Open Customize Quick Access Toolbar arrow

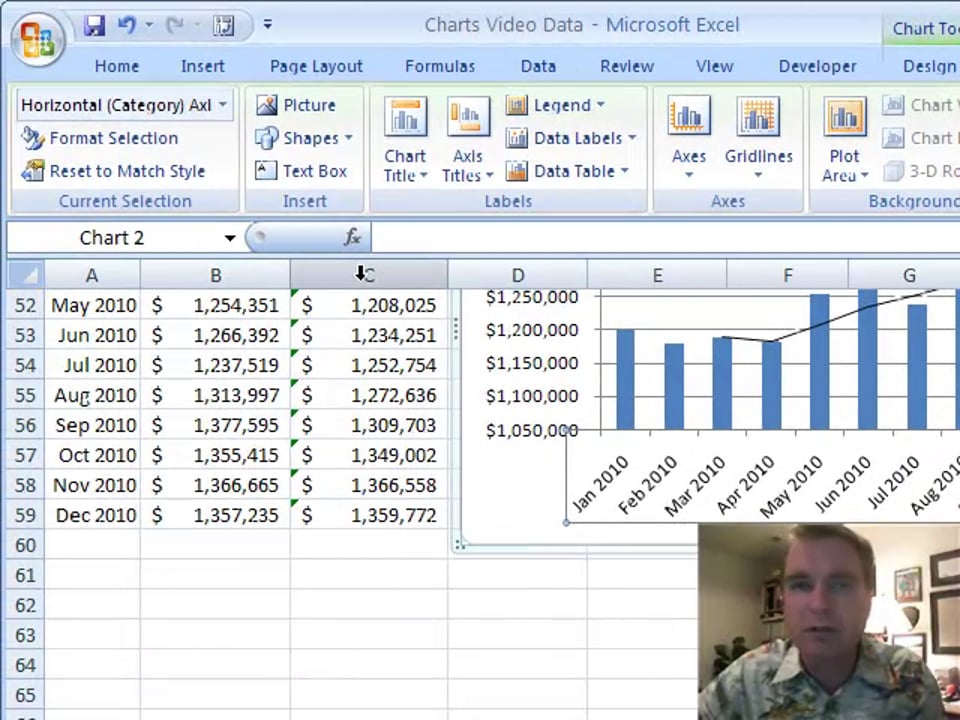pos(268,25)
